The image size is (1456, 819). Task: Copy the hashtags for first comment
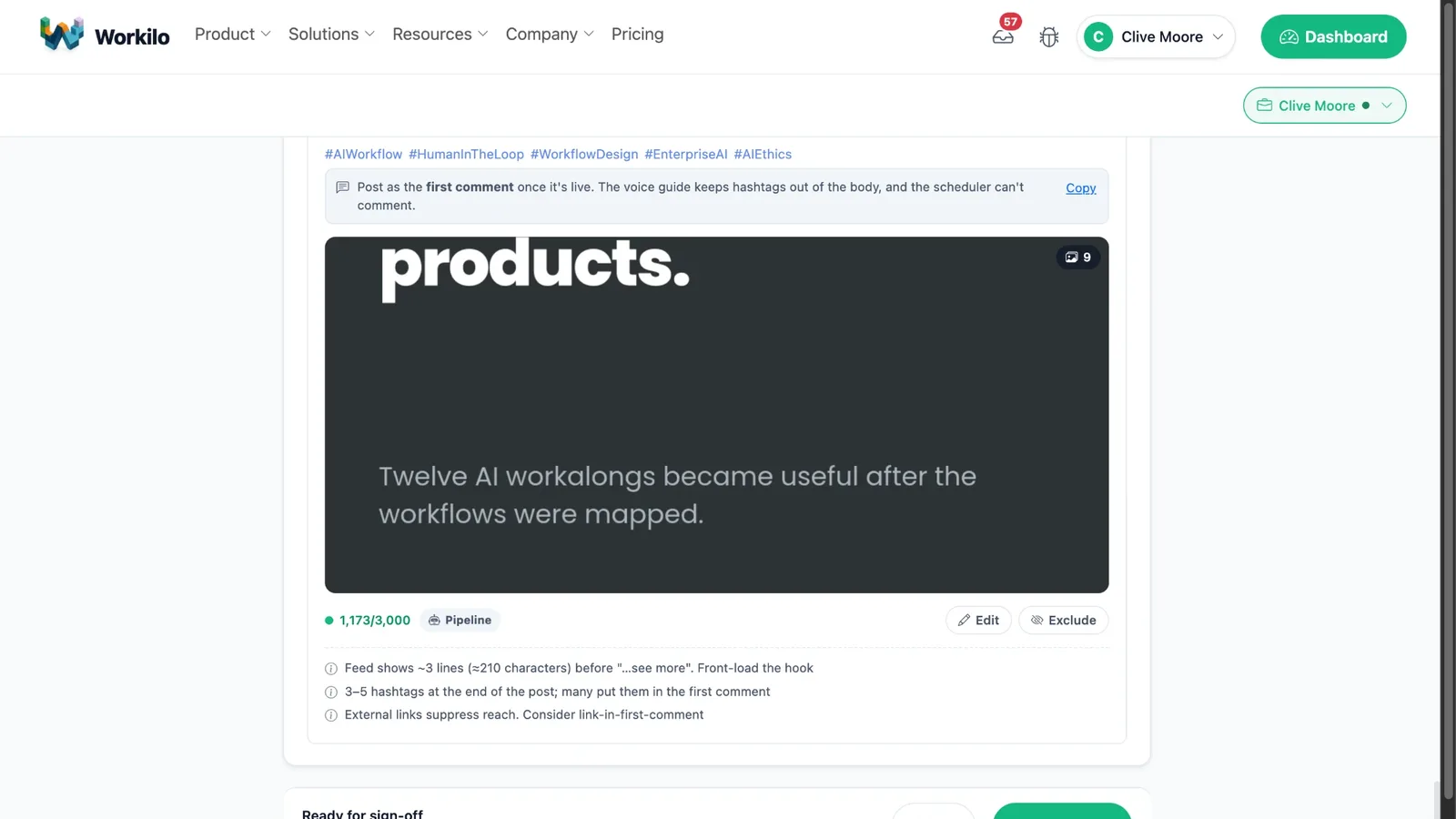click(x=1080, y=188)
